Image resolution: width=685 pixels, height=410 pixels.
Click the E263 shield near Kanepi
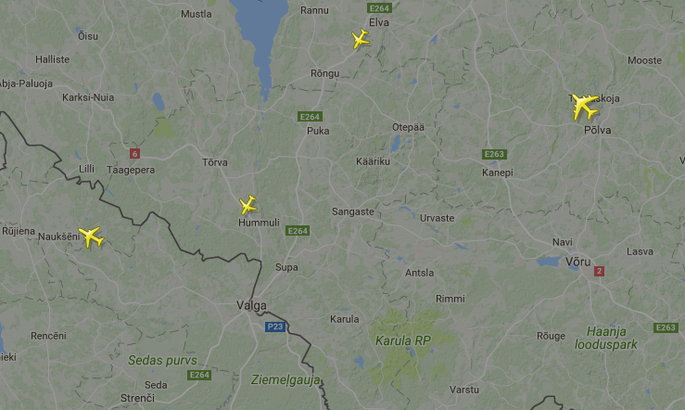[x=495, y=154]
